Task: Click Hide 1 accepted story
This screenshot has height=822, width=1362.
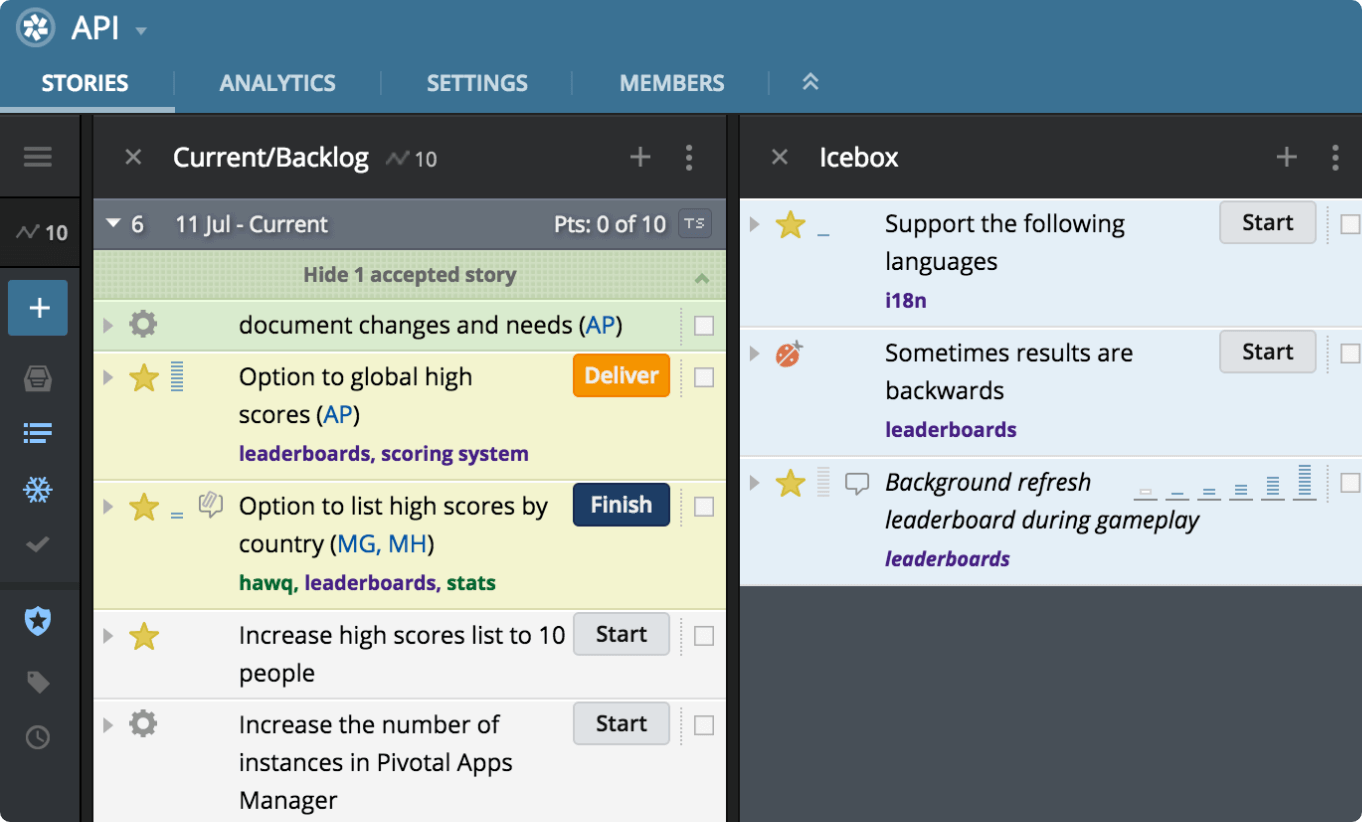Action: tap(410, 275)
